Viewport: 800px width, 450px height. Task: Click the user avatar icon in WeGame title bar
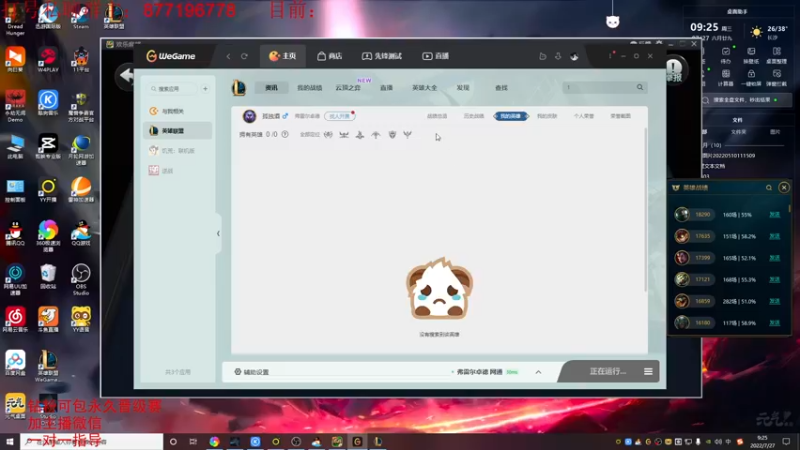pyautogui.click(x=574, y=56)
